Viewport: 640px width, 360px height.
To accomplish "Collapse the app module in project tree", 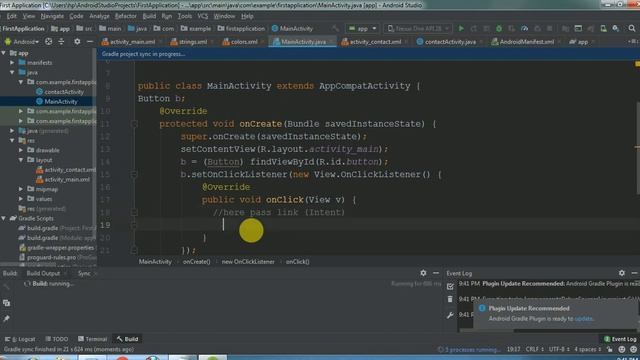I will [4, 53].
